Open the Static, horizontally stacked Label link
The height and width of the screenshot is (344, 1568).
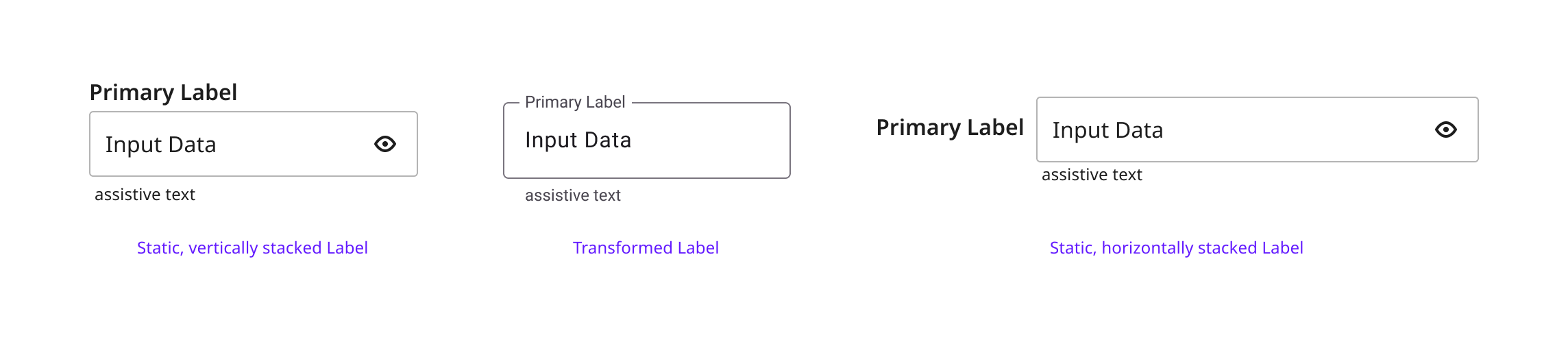1176,247
